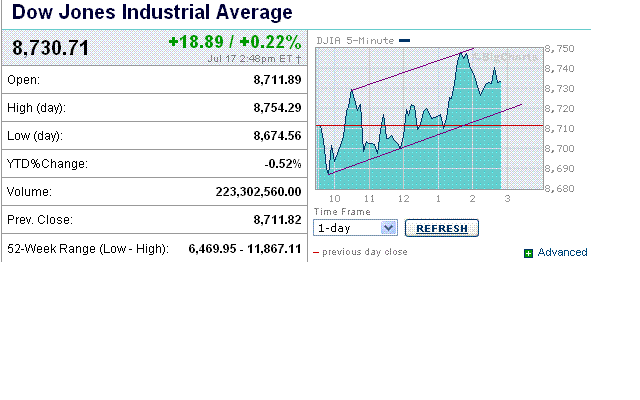This screenshot has width=640, height=400.
Task: Click the "Prev. Close:" row label
Action: (40, 220)
